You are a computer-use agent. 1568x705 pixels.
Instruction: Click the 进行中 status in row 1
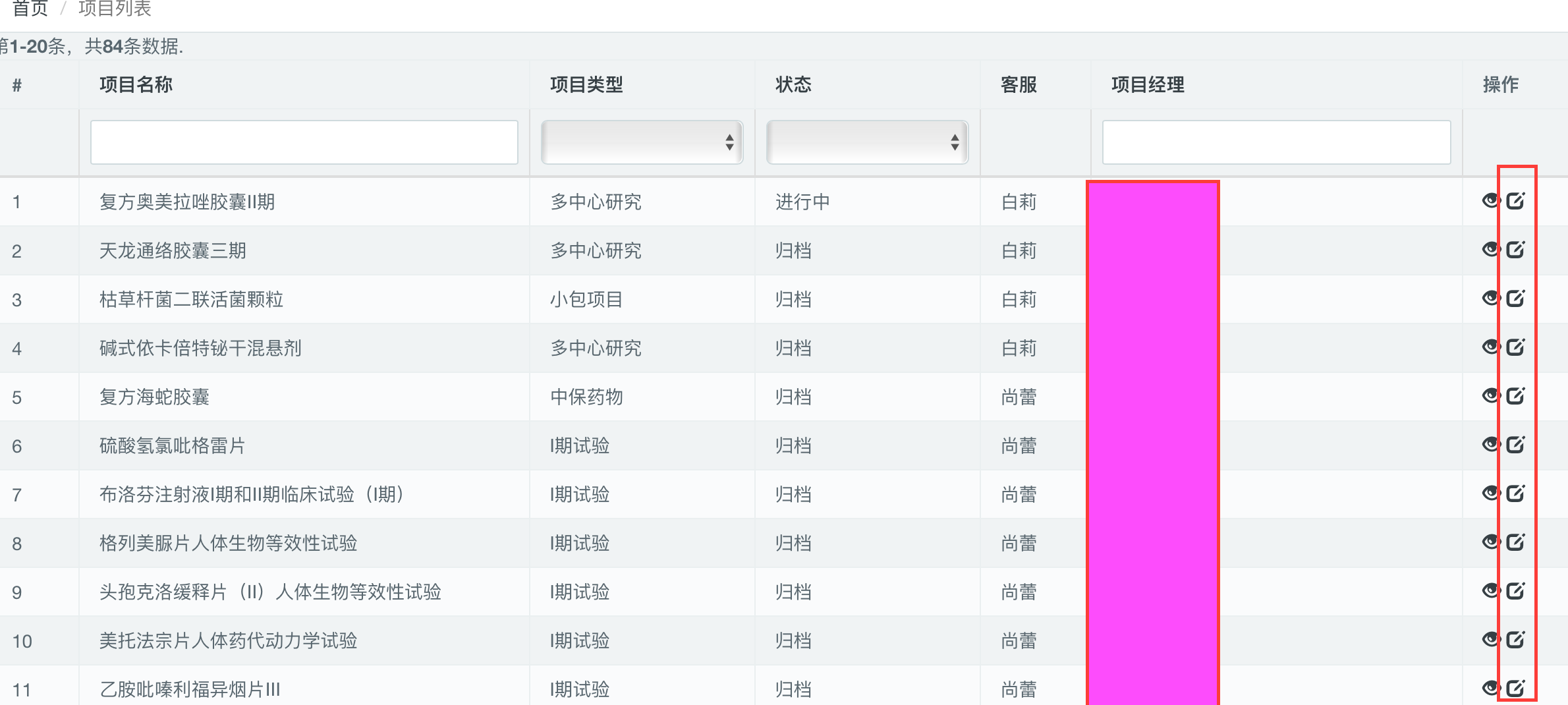pos(802,202)
